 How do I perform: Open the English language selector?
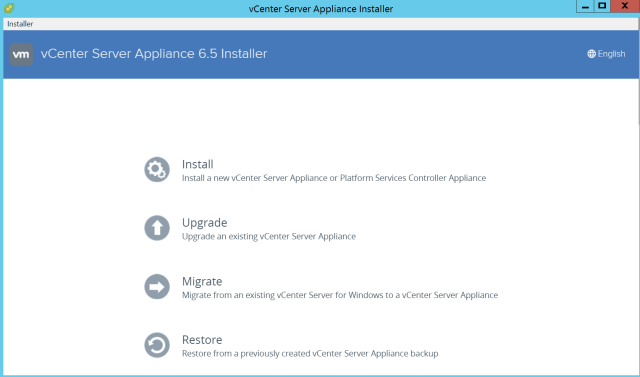click(606, 54)
